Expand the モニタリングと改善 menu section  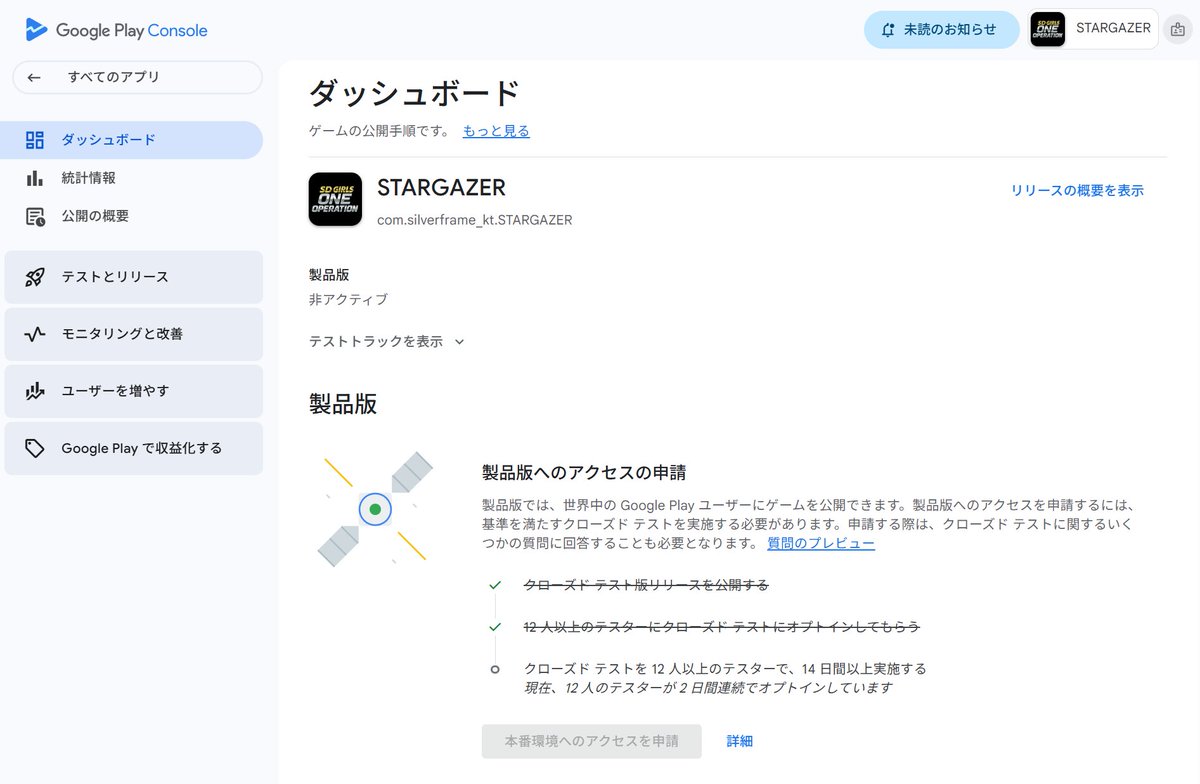click(x=134, y=334)
